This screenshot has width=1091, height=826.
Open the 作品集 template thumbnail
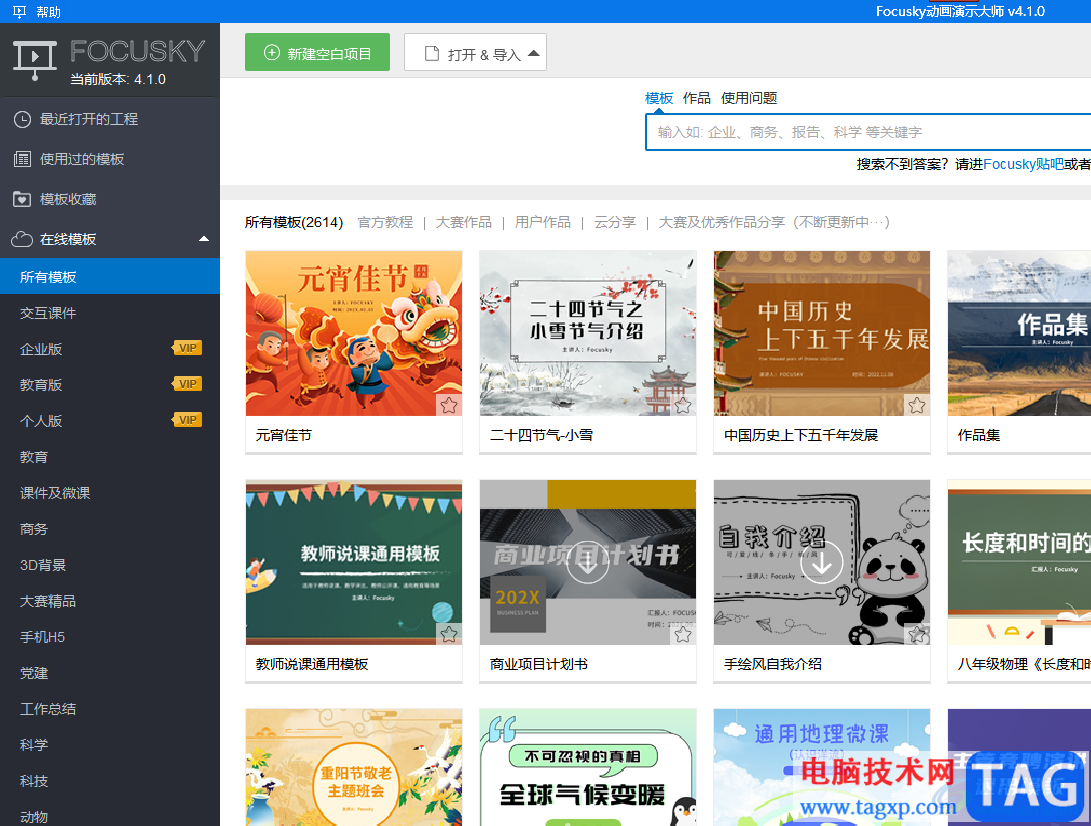click(x=1019, y=333)
